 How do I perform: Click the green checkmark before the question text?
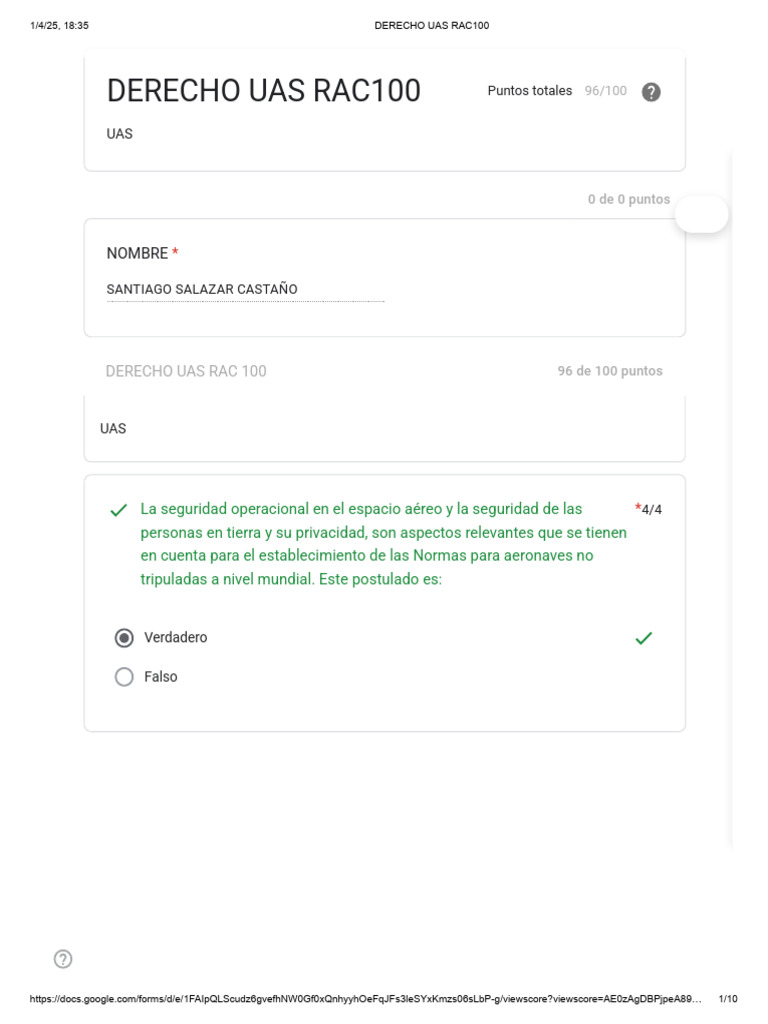119,511
